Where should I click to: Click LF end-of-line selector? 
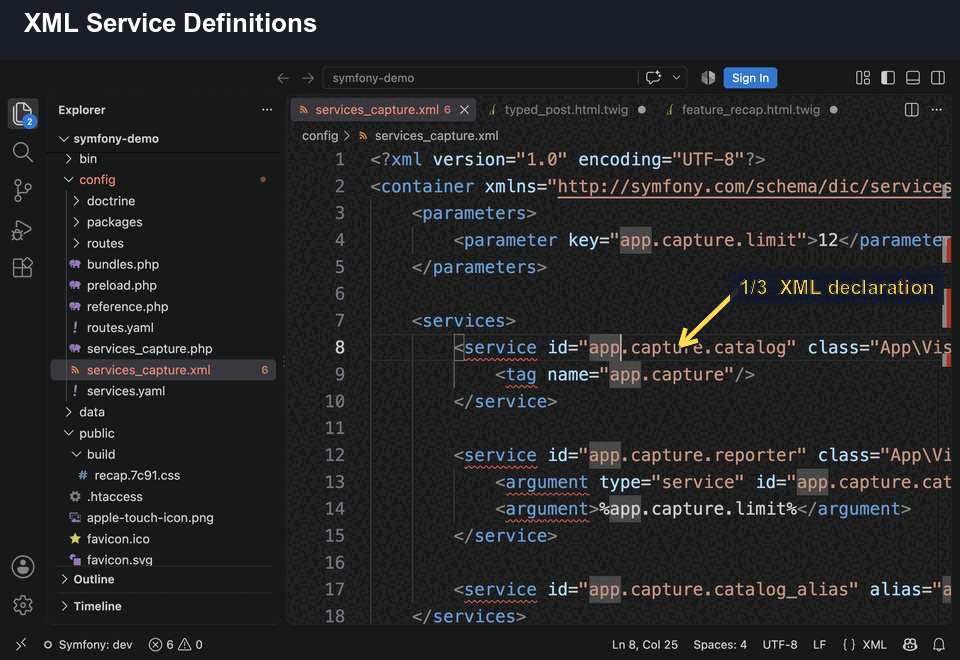coord(819,645)
